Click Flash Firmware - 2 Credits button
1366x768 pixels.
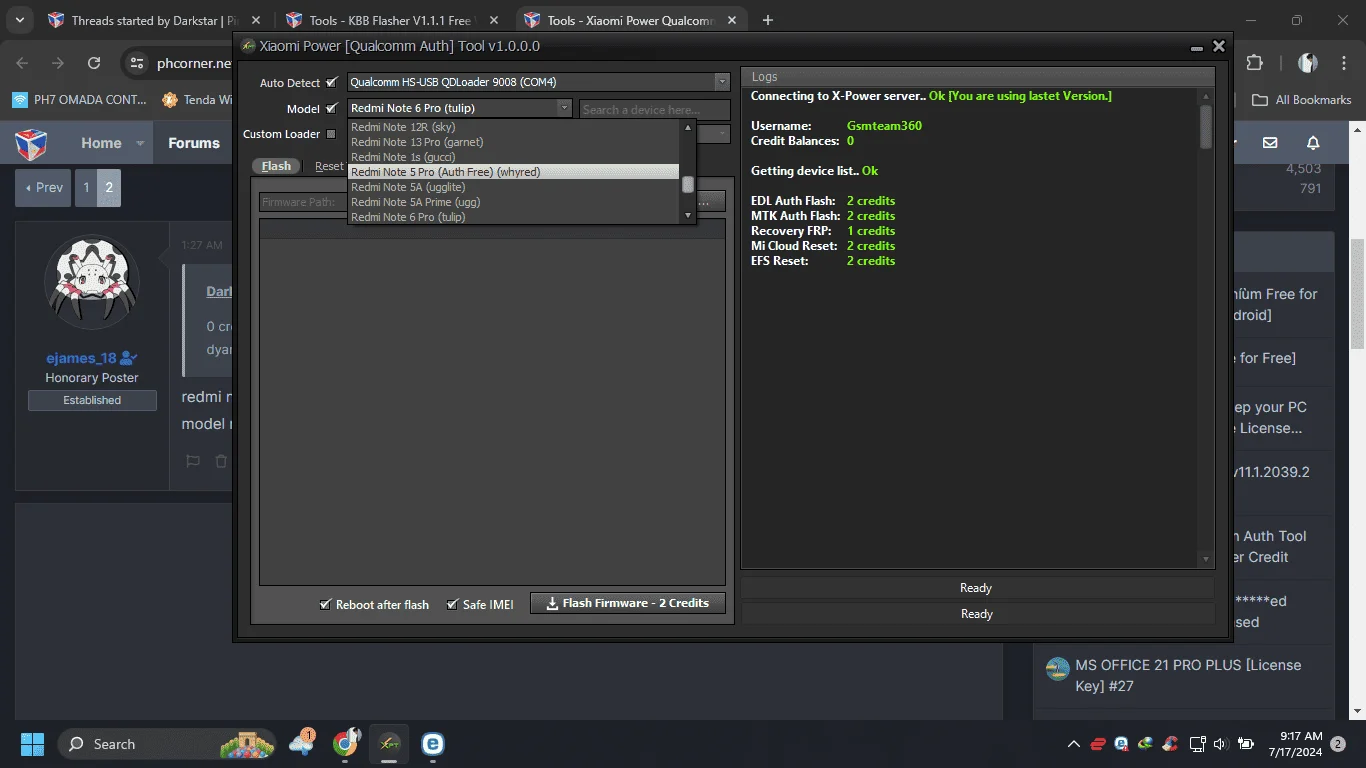tap(628, 603)
